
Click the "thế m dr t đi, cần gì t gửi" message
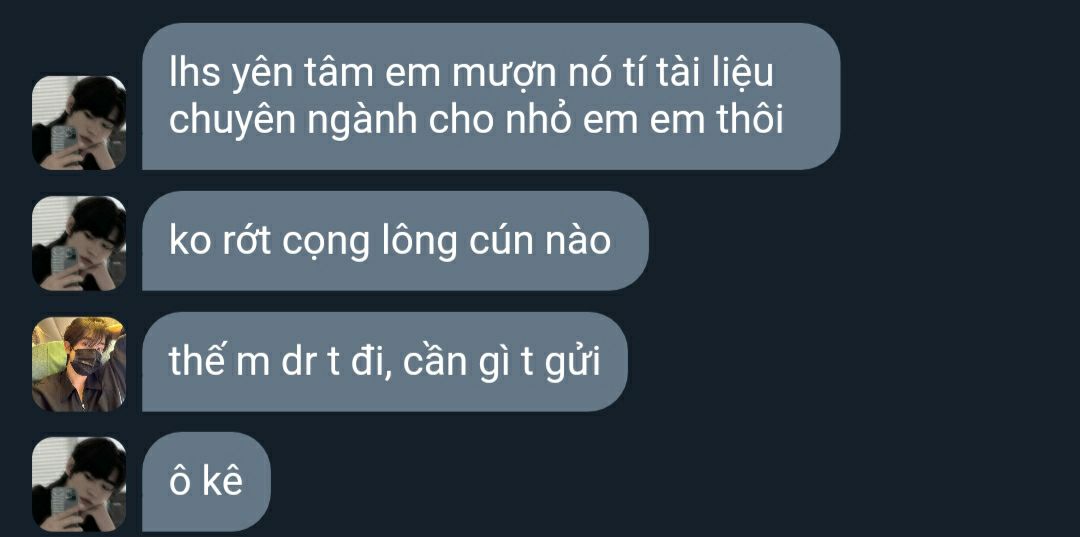click(385, 362)
